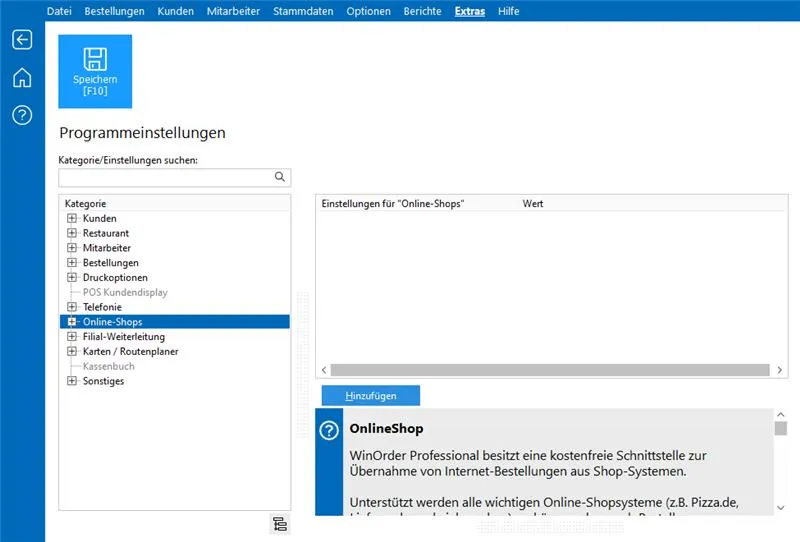Select the Kunden tree label
Screen dimensions: 800x542
coord(99,218)
